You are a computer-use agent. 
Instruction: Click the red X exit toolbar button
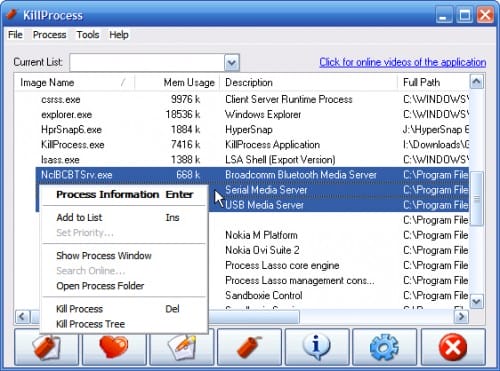[x=453, y=347]
